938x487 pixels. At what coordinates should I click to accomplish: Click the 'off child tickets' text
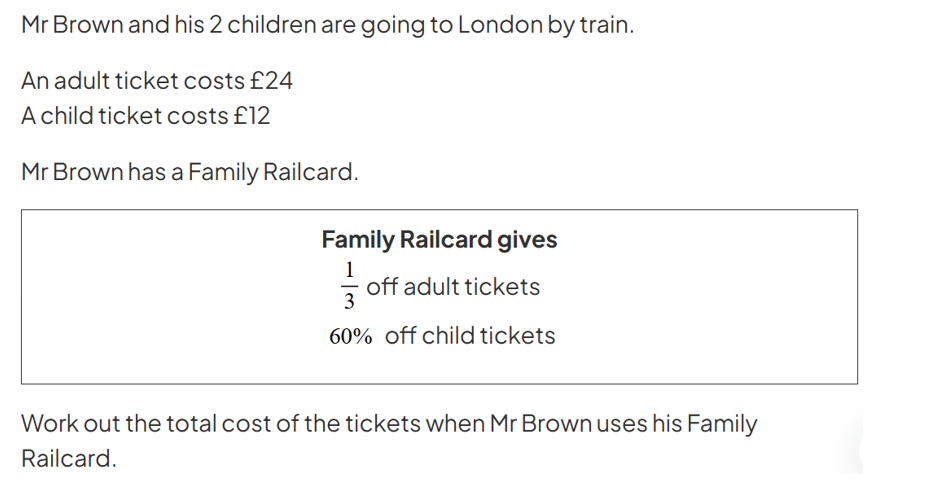tap(470, 336)
